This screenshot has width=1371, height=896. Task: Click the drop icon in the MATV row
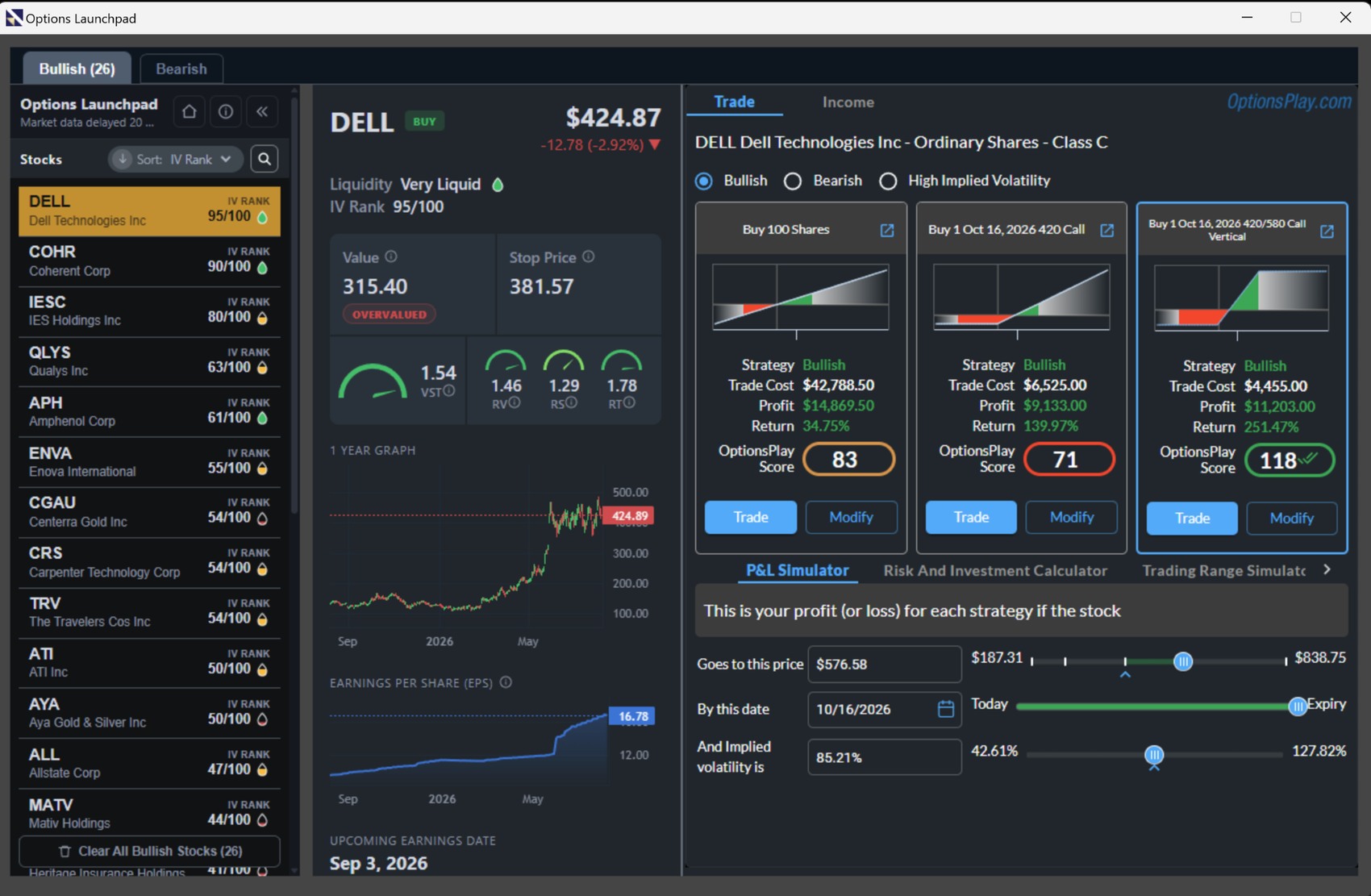click(x=262, y=820)
